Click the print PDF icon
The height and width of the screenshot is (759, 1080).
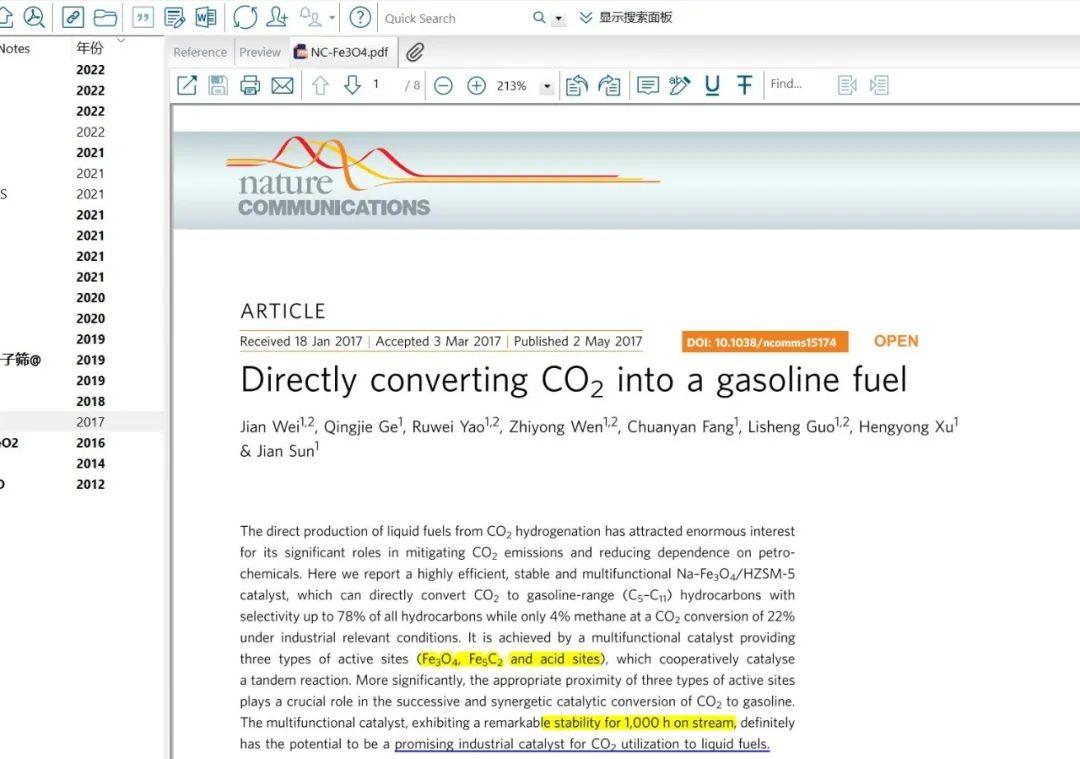pos(249,85)
